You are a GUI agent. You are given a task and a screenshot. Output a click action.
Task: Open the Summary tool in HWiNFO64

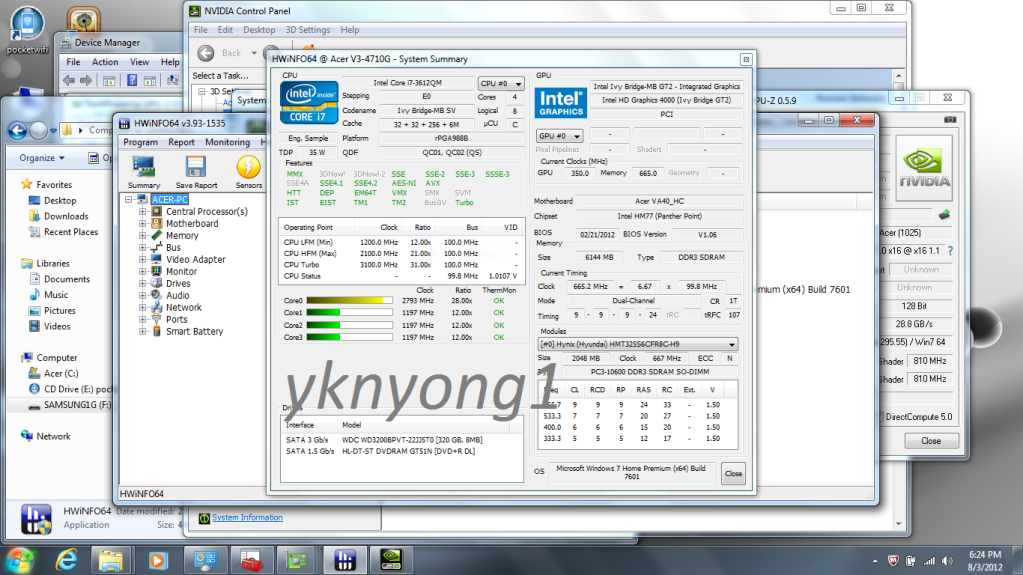tap(144, 172)
